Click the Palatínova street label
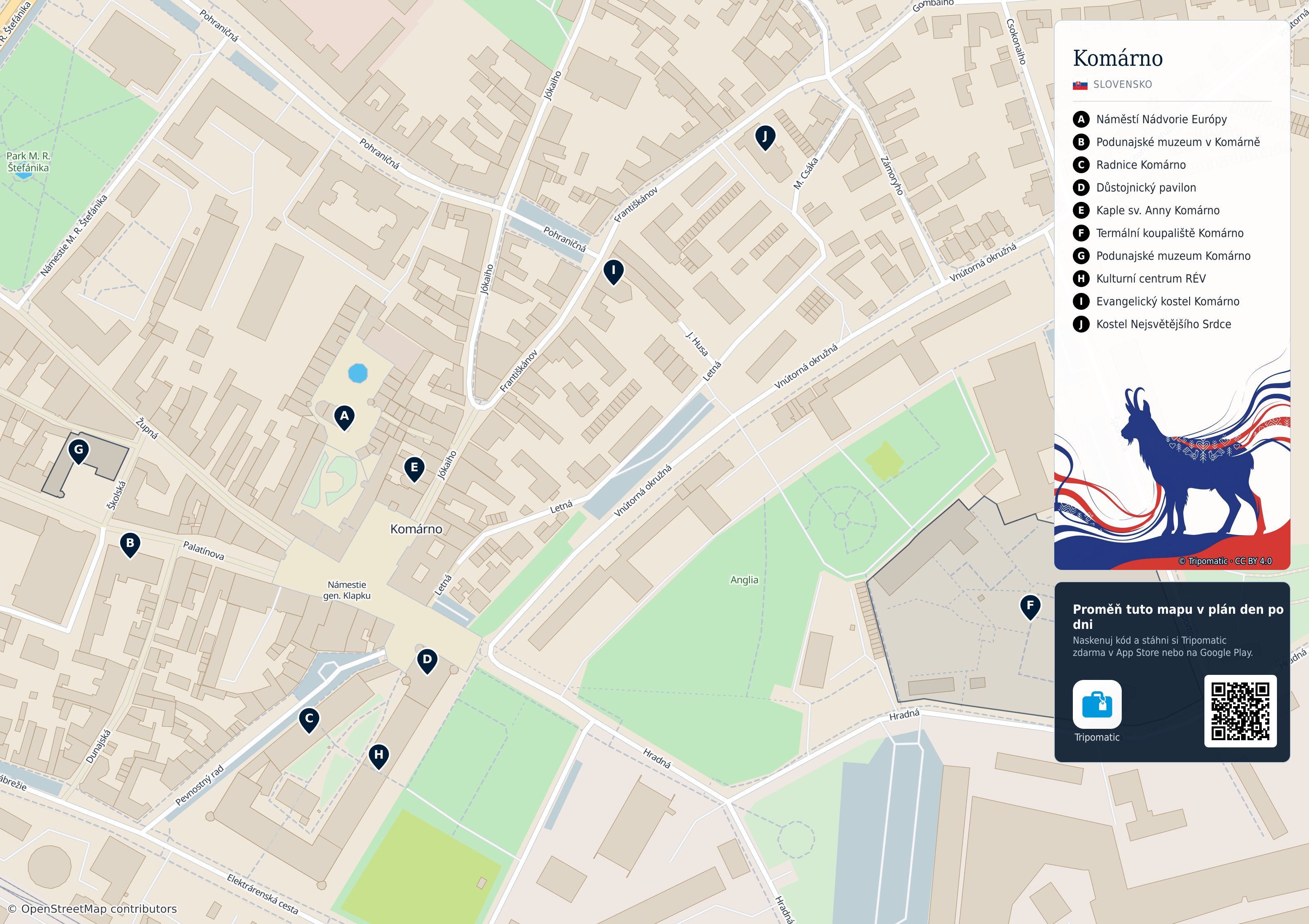1309x924 pixels. pyautogui.click(x=204, y=551)
